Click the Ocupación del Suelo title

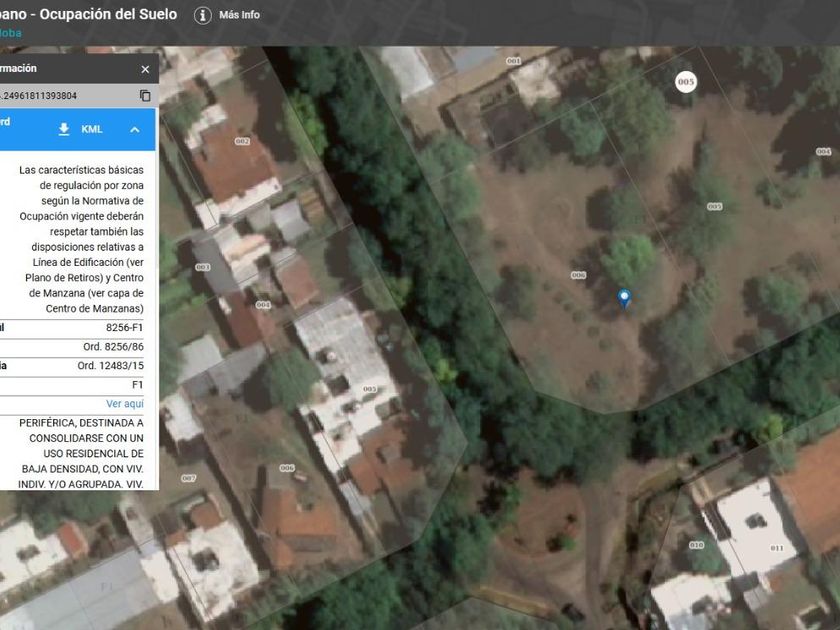point(108,14)
